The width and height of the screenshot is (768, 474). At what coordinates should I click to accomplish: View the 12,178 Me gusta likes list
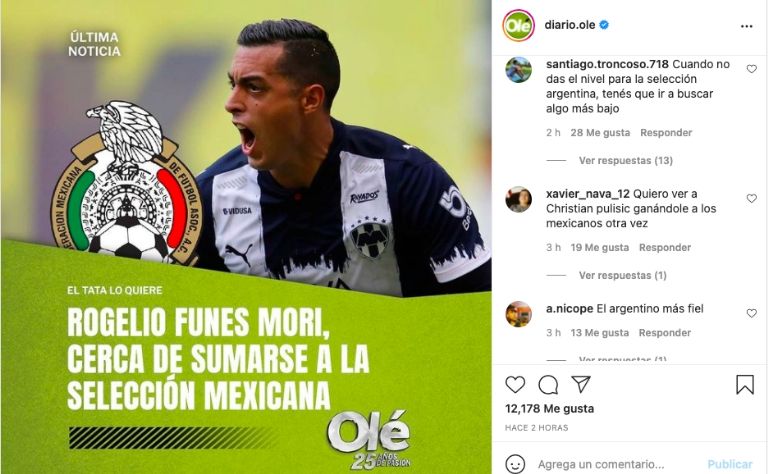[x=549, y=409]
